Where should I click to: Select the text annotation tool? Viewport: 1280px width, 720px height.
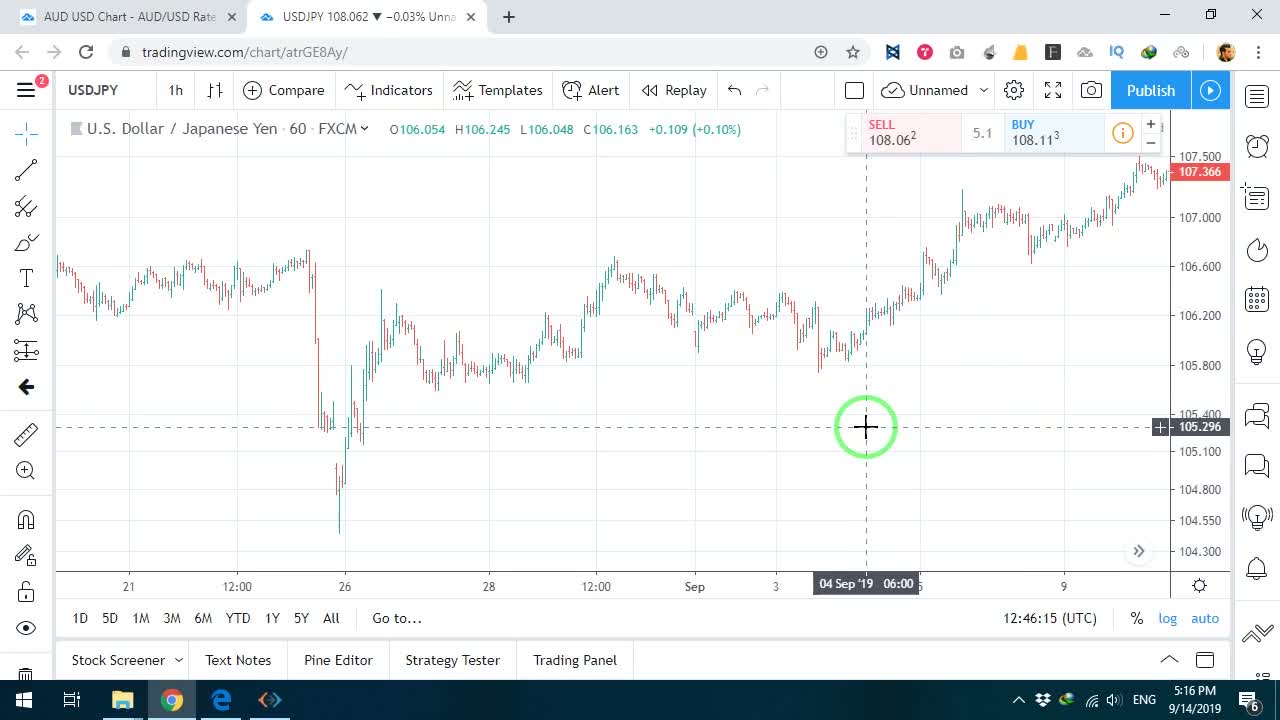pyautogui.click(x=26, y=278)
